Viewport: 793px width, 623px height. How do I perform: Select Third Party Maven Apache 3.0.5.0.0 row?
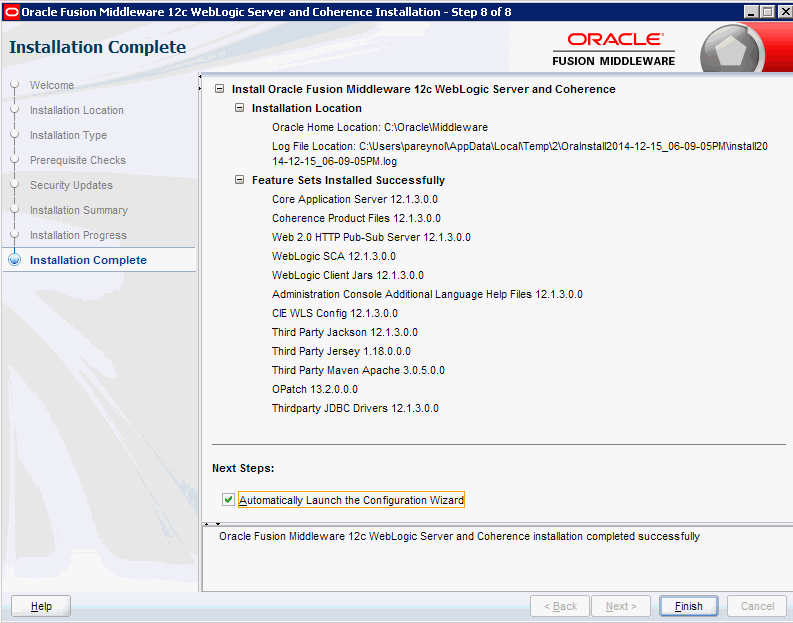(x=358, y=370)
